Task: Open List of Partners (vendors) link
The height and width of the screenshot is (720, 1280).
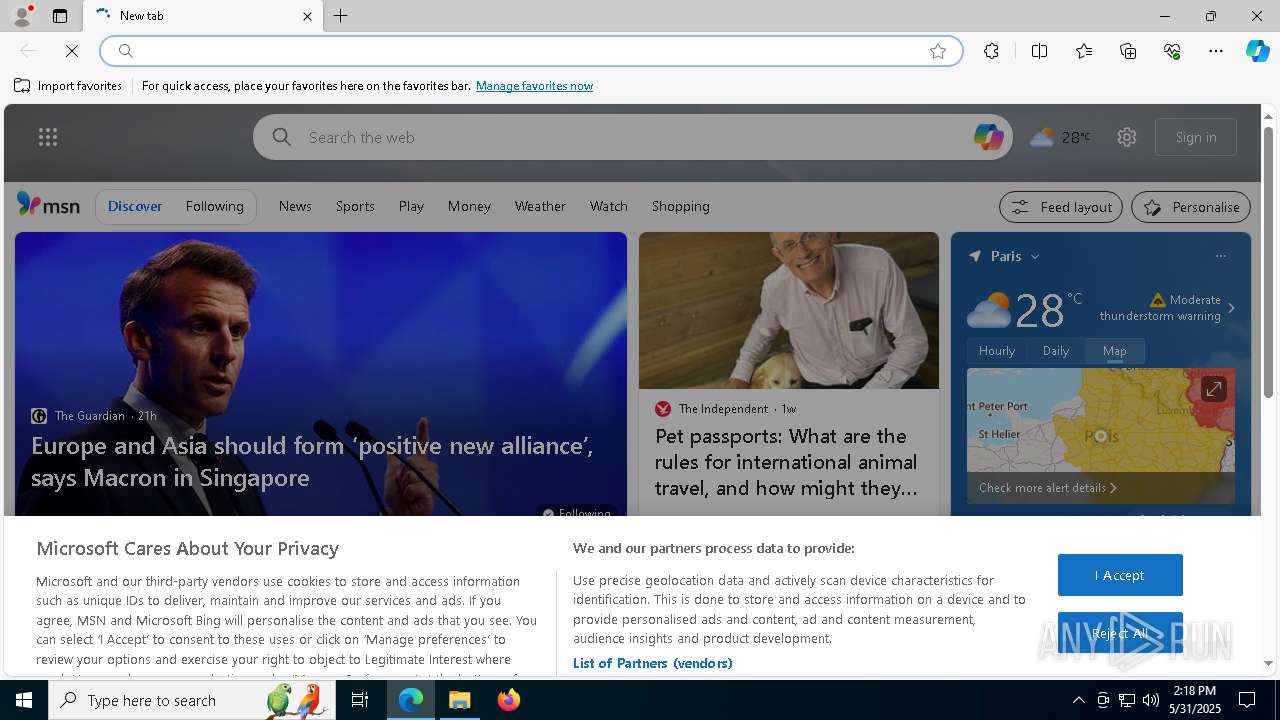Action: coord(653,663)
